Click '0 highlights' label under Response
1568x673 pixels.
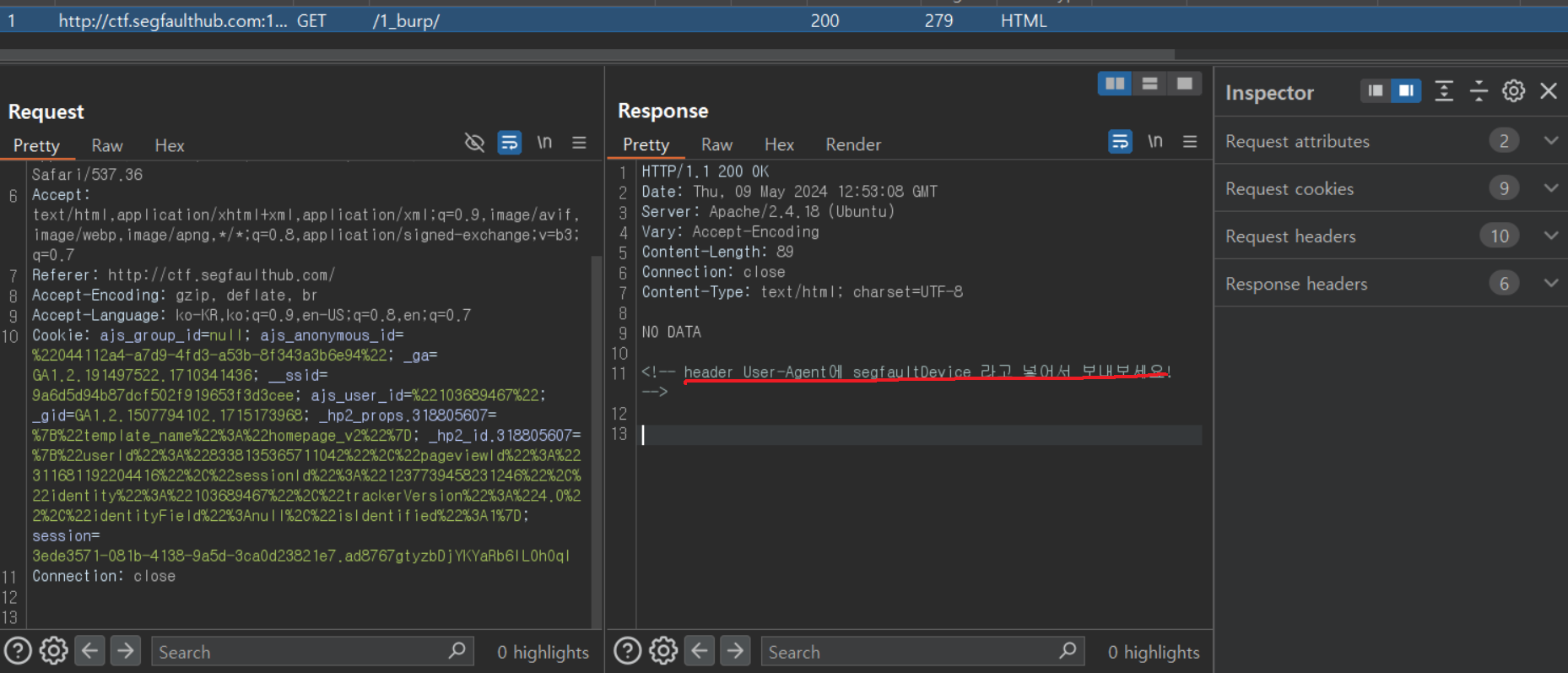point(1154,652)
